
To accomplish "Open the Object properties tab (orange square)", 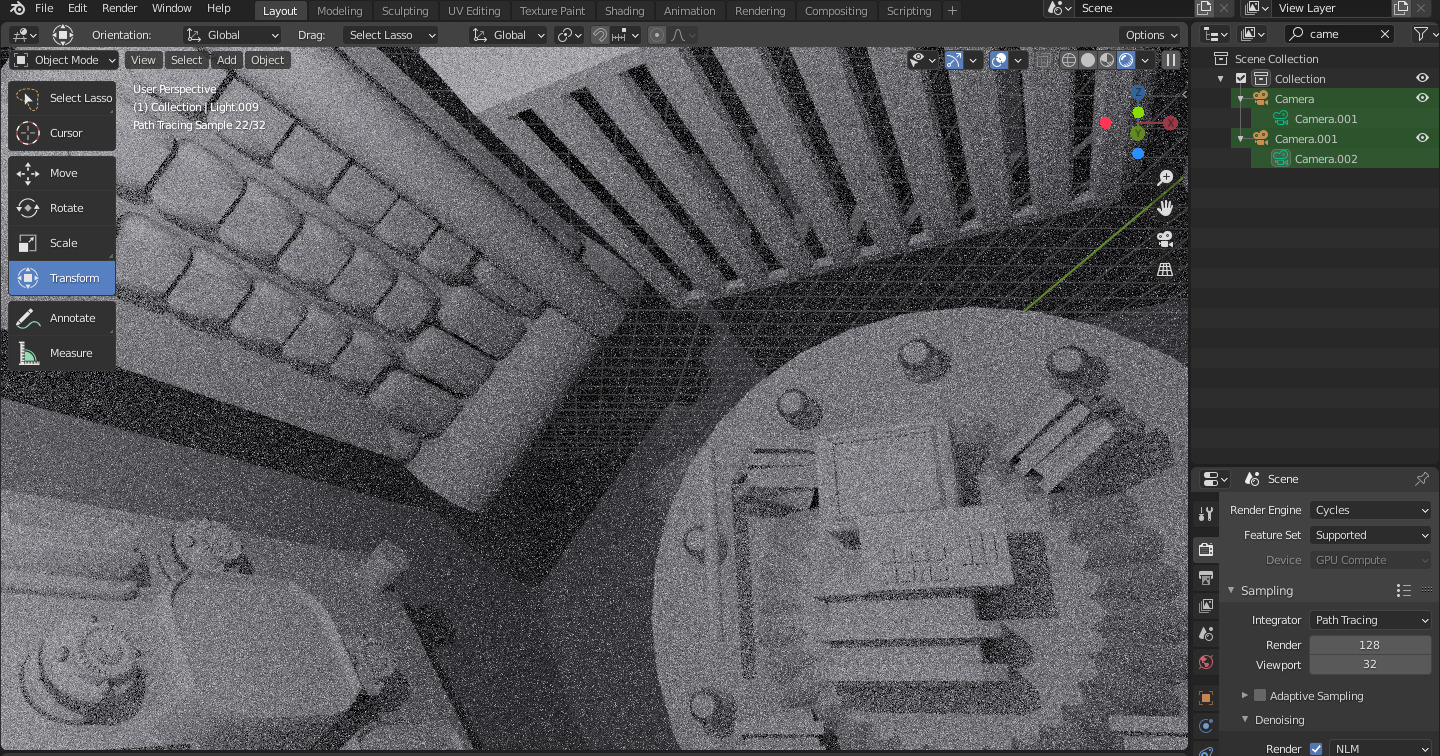I will 1206,697.
